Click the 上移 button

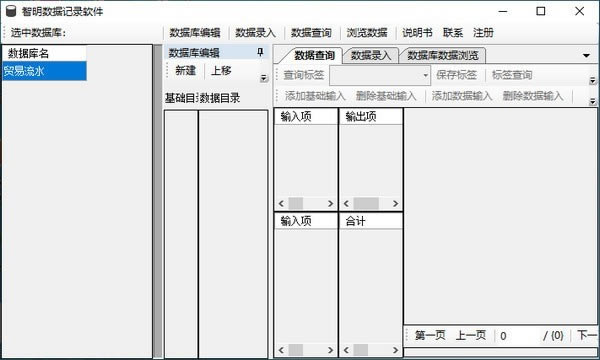(221, 71)
